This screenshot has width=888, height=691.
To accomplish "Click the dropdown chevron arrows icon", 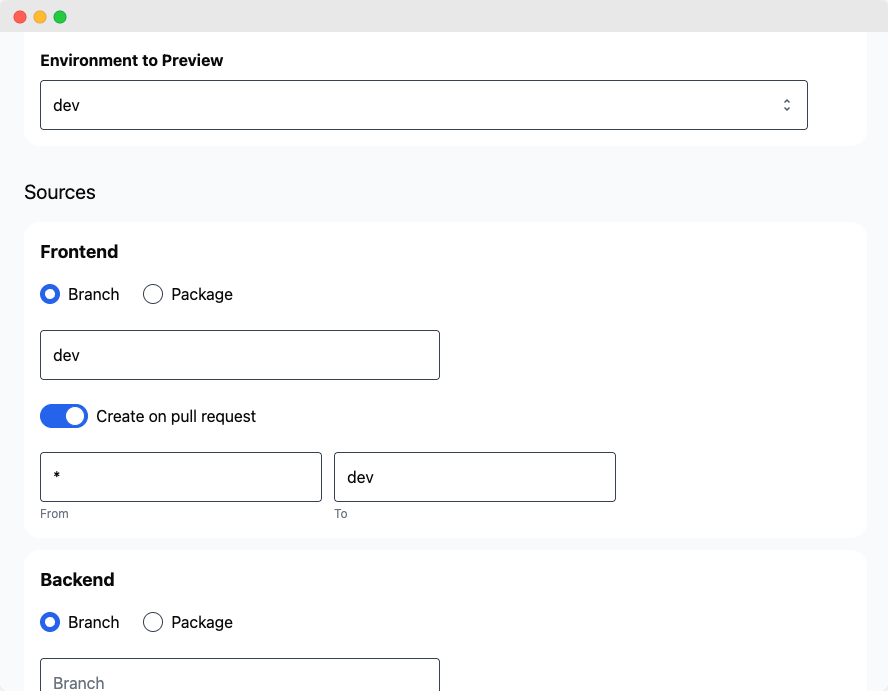I will point(787,105).
